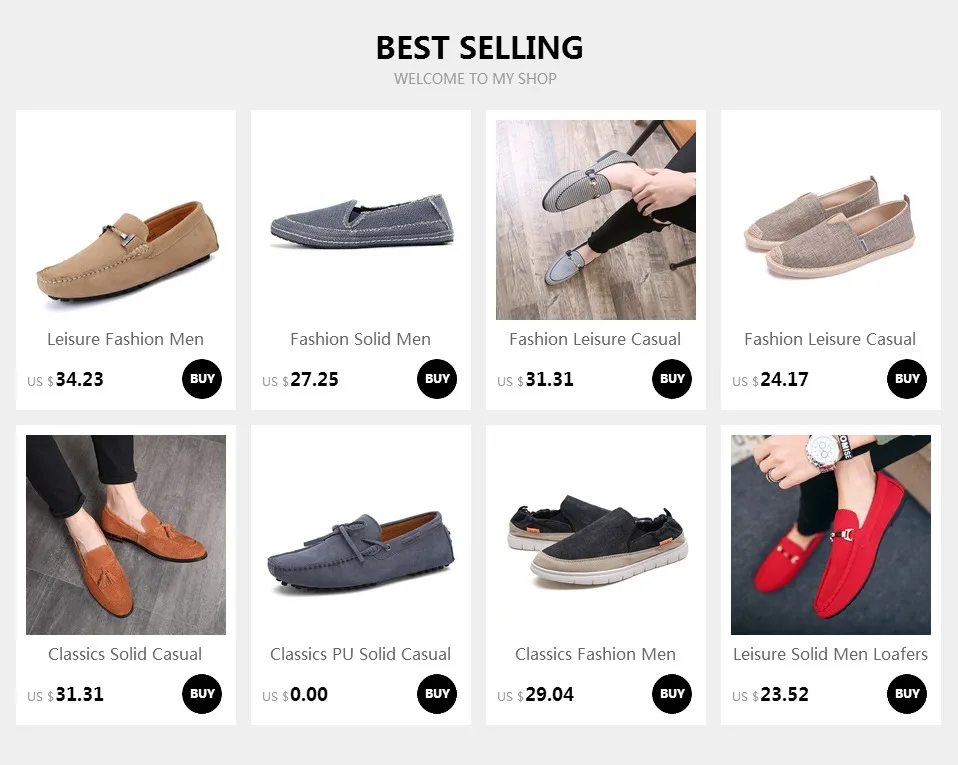
Task: Open the gray denim slip-on shoe image
Action: 361,220
